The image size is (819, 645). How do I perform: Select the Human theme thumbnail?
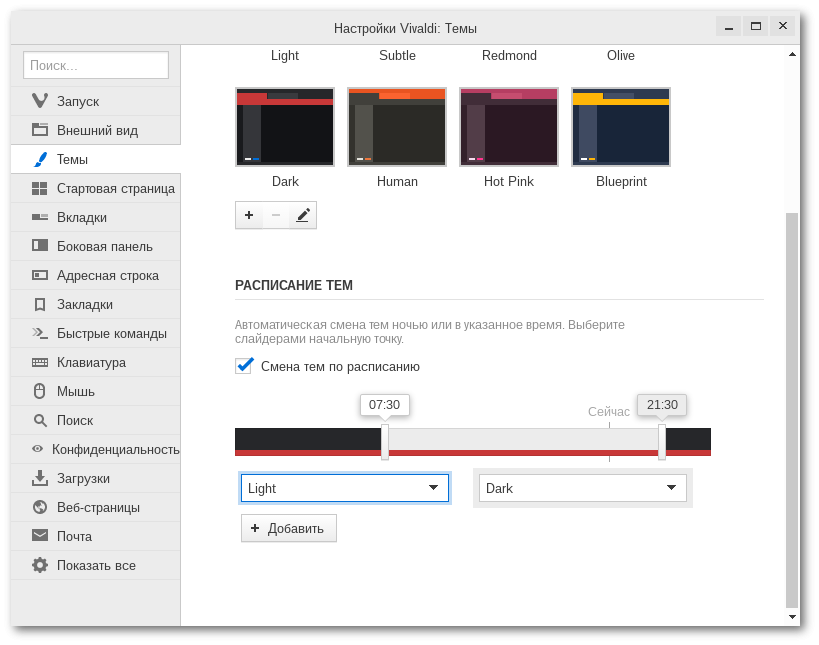click(397, 127)
